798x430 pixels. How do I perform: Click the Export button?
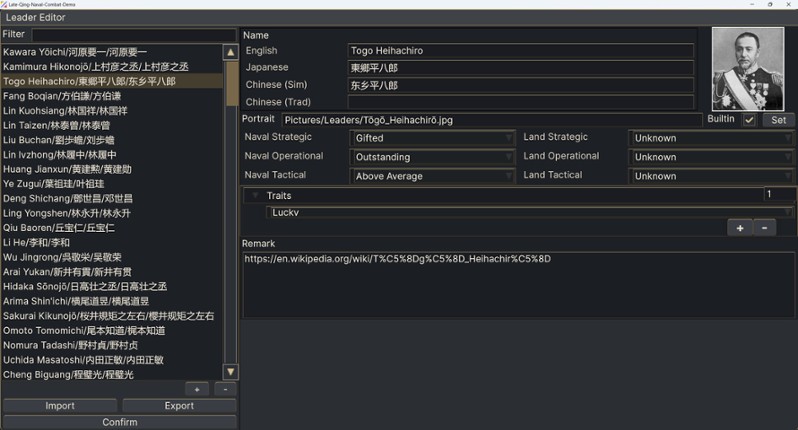pos(179,406)
